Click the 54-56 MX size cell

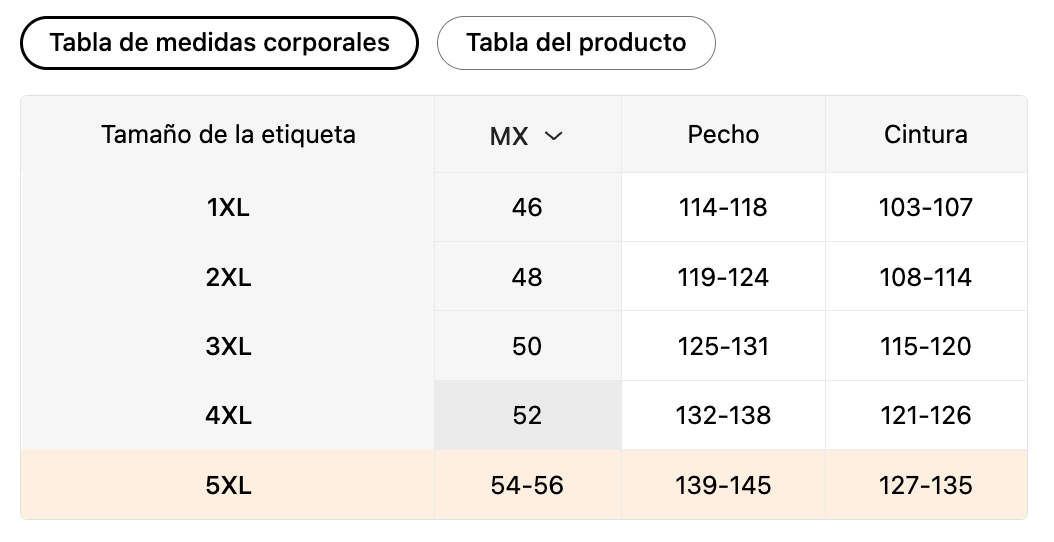click(527, 485)
